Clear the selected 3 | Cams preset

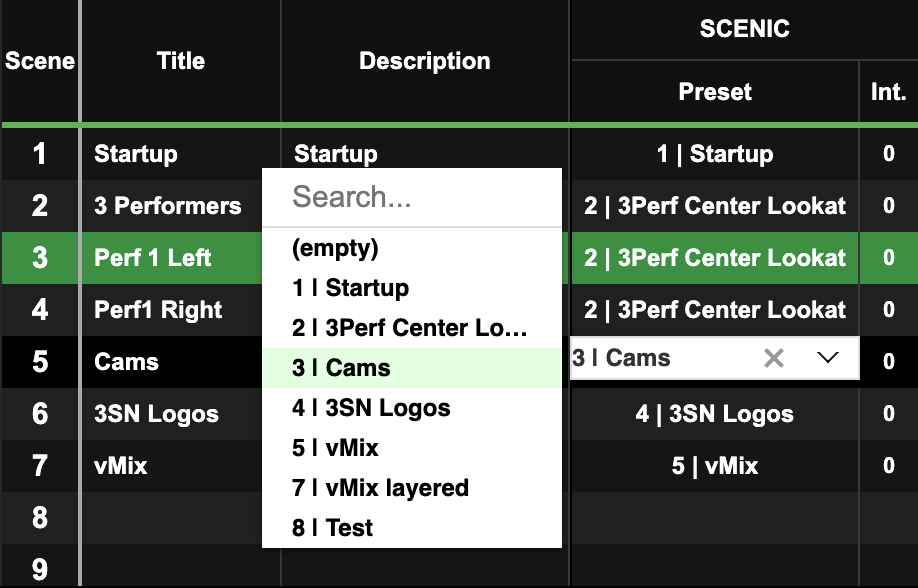(x=773, y=358)
